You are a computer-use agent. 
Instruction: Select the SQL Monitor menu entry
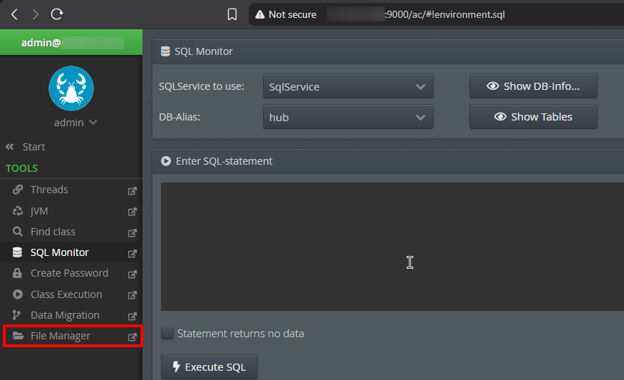(x=60, y=252)
